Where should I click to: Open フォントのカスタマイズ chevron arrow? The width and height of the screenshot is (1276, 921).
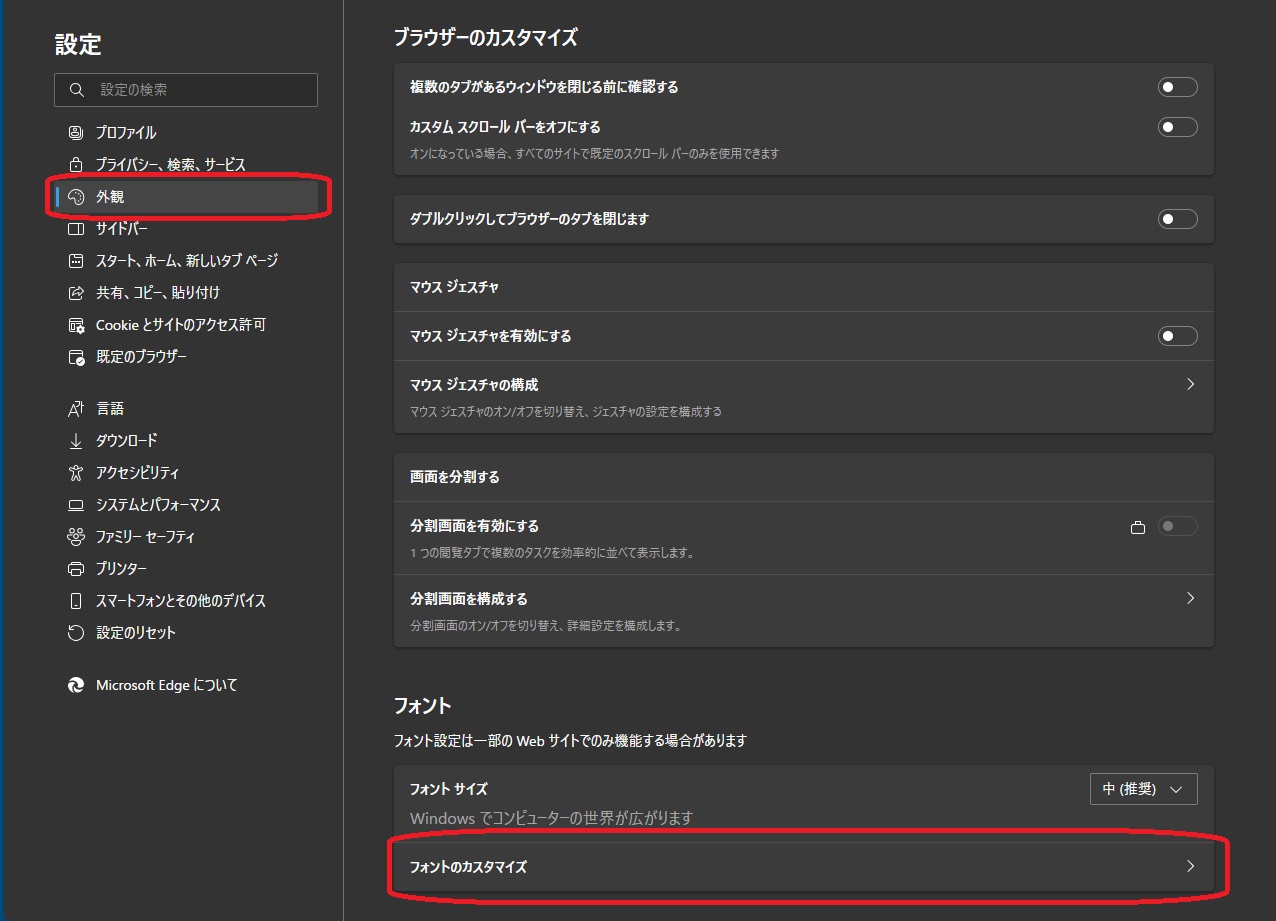point(1190,866)
